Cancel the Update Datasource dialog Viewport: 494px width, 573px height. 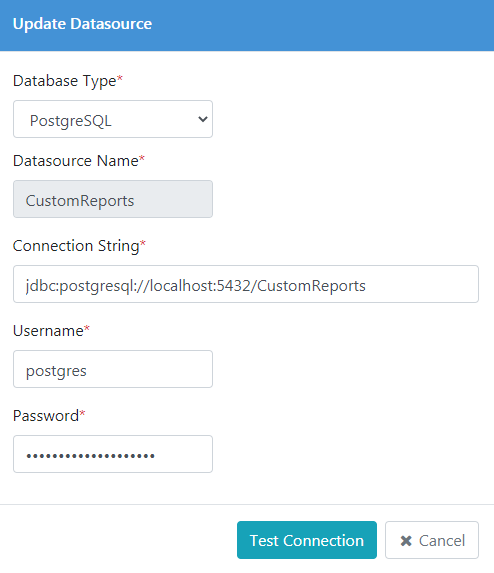pos(432,540)
